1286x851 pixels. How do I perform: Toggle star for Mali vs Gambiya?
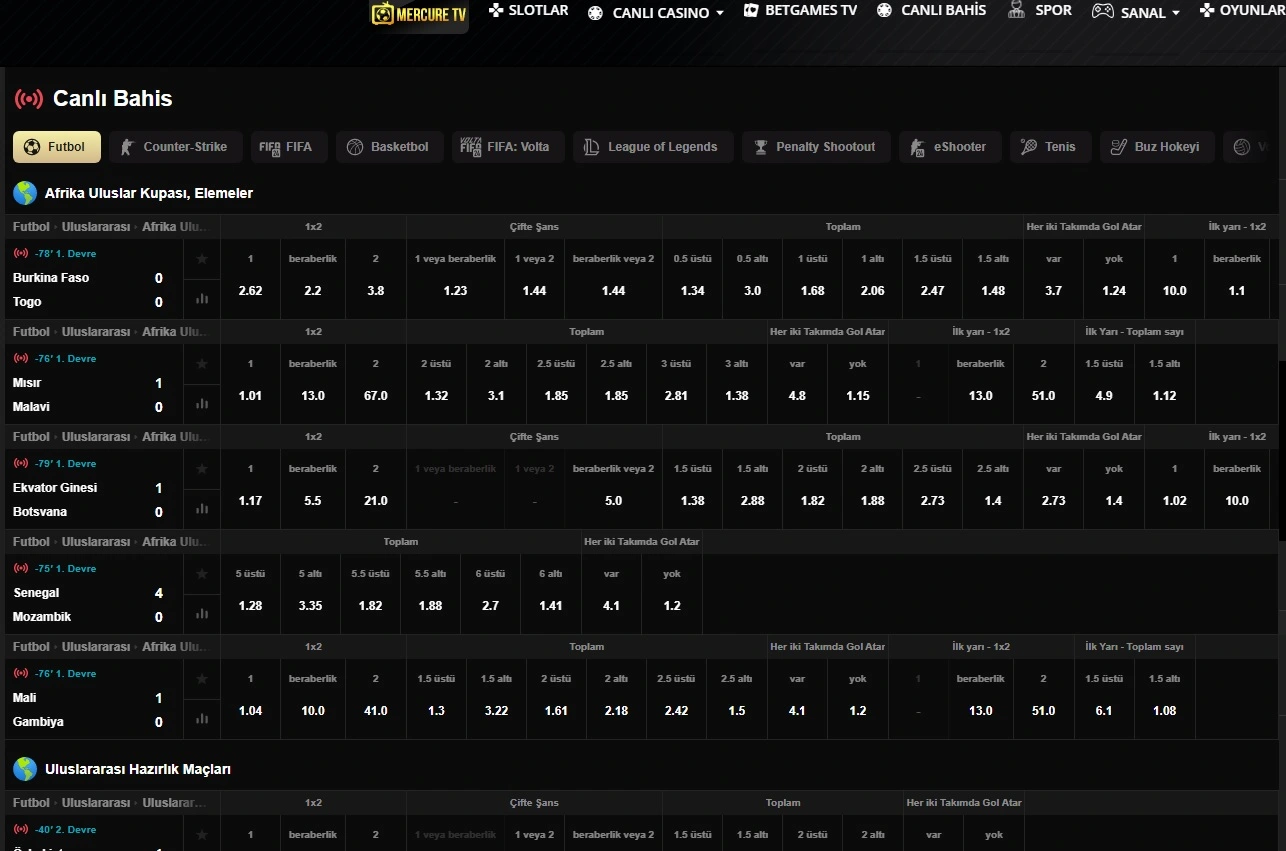(x=202, y=679)
